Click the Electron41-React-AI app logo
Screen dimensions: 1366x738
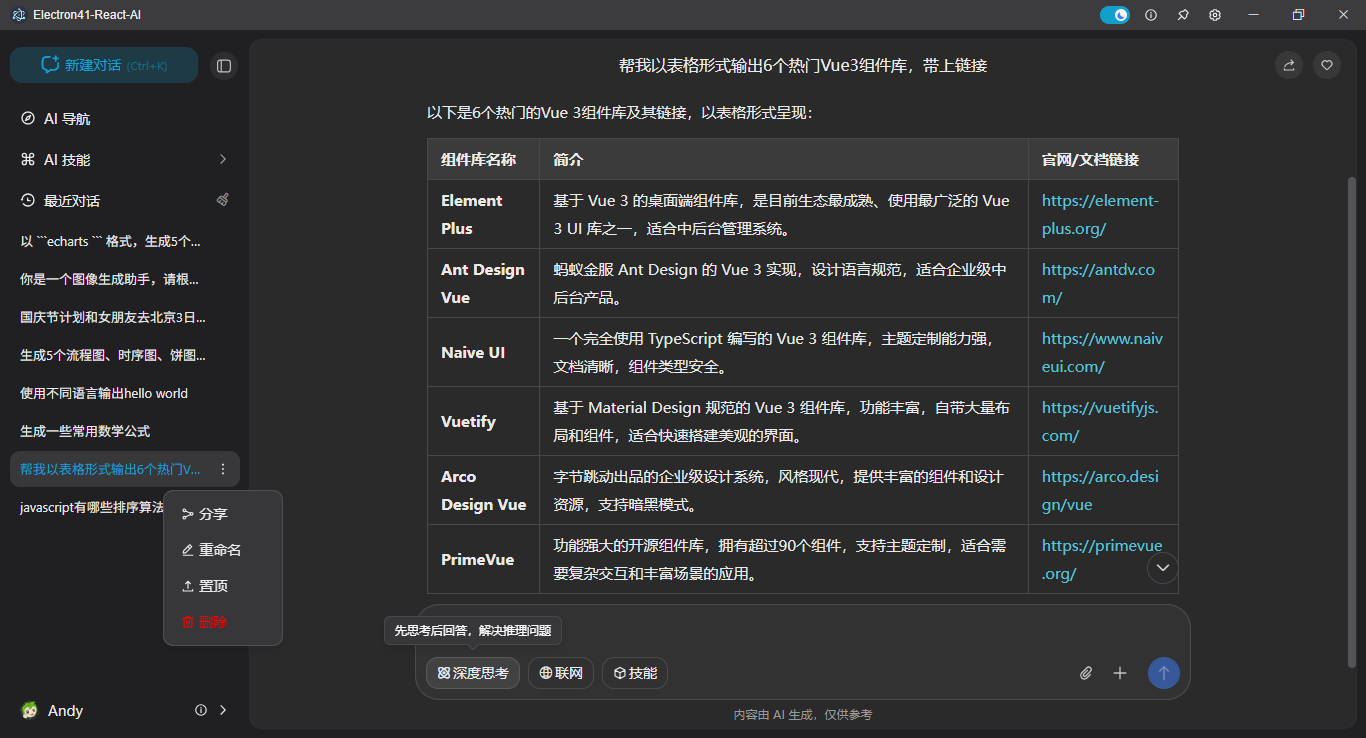18,15
